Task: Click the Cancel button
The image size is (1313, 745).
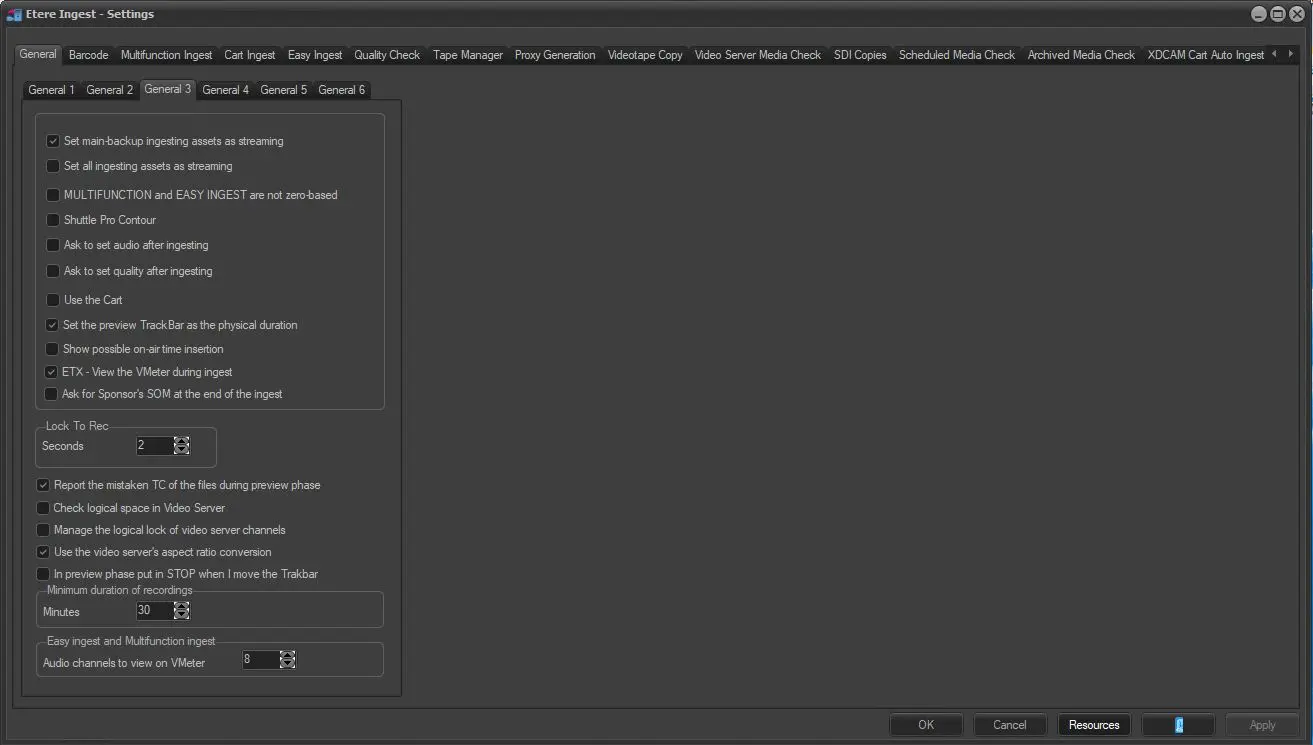Action: coord(1009,725)
